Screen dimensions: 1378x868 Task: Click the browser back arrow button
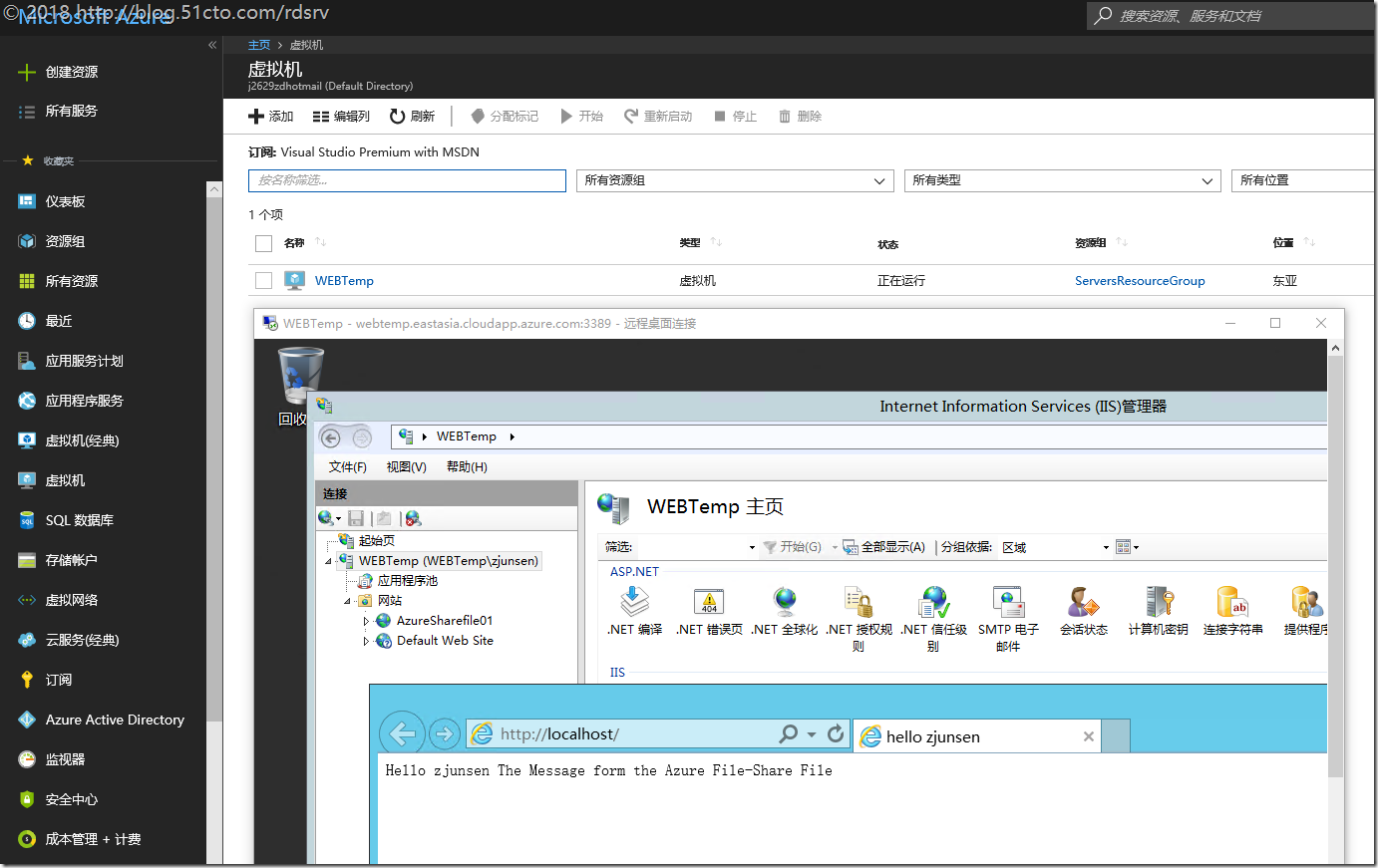(x=402, y=734)
